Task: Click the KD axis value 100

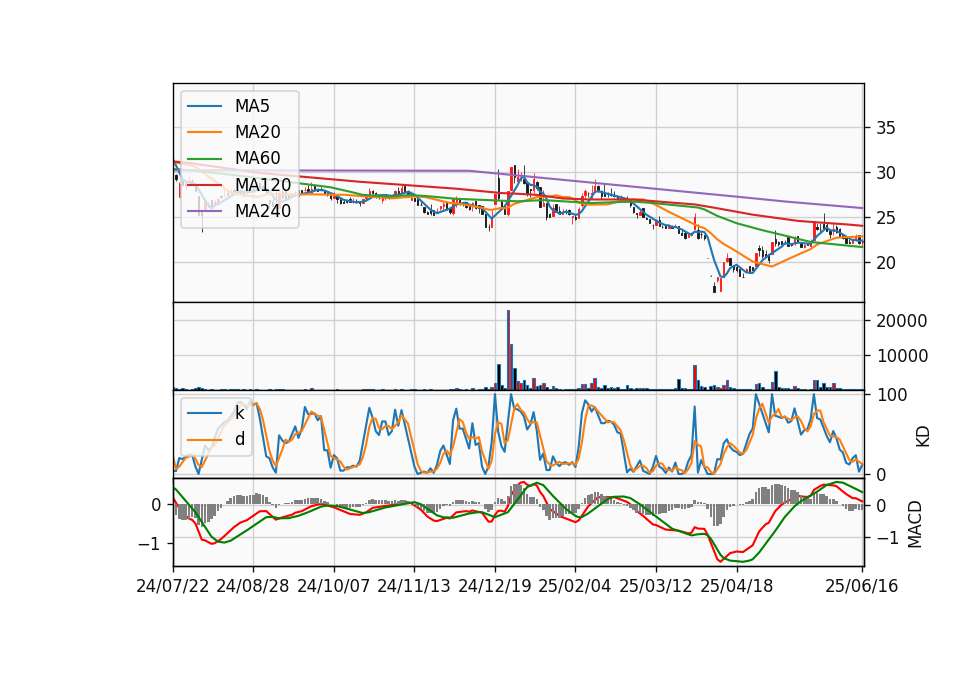Action: pyautogui.click(x=892, y=395)
